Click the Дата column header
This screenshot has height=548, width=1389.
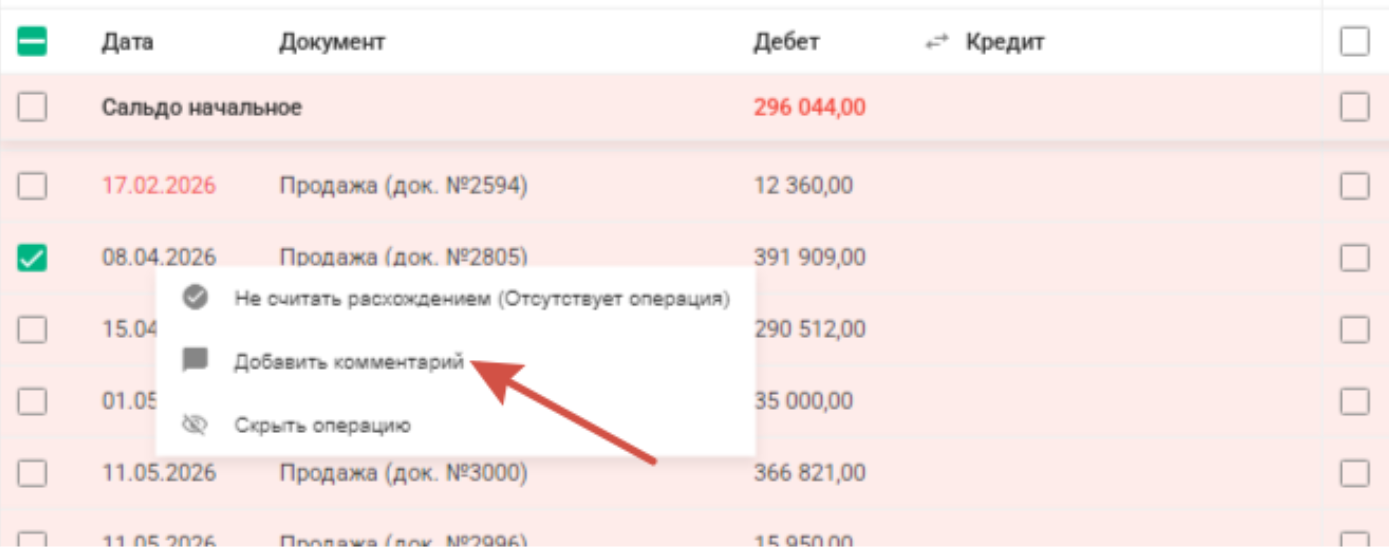click(127, 42)
